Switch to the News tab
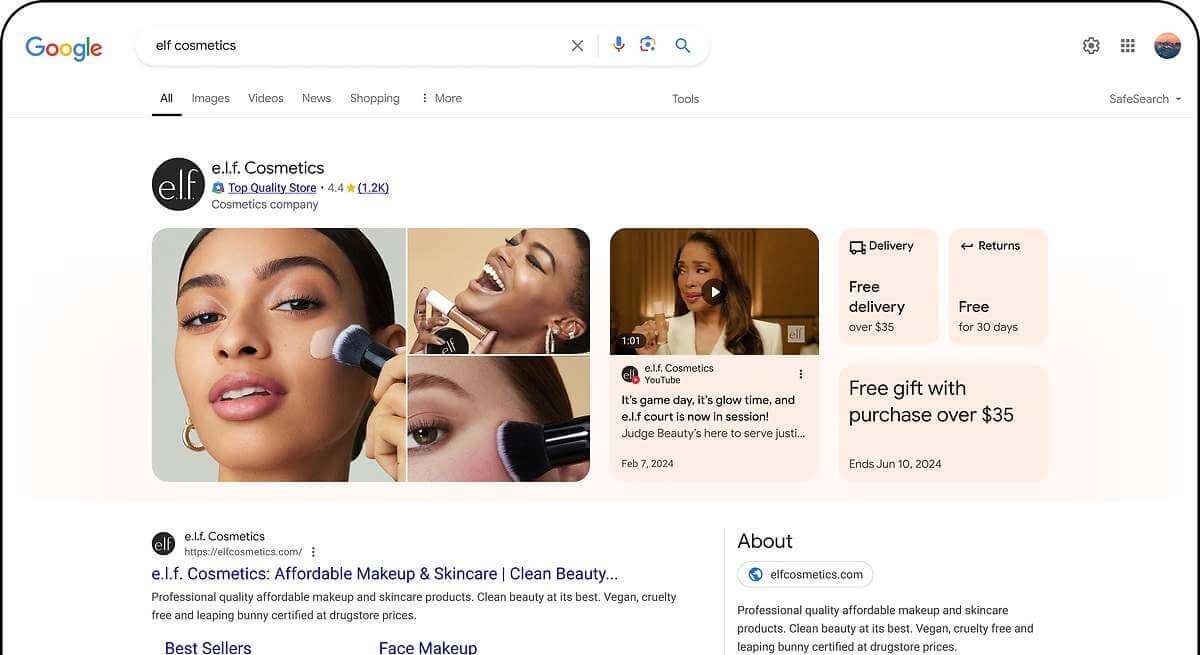Screen dimensions: 1200x655 316,98
